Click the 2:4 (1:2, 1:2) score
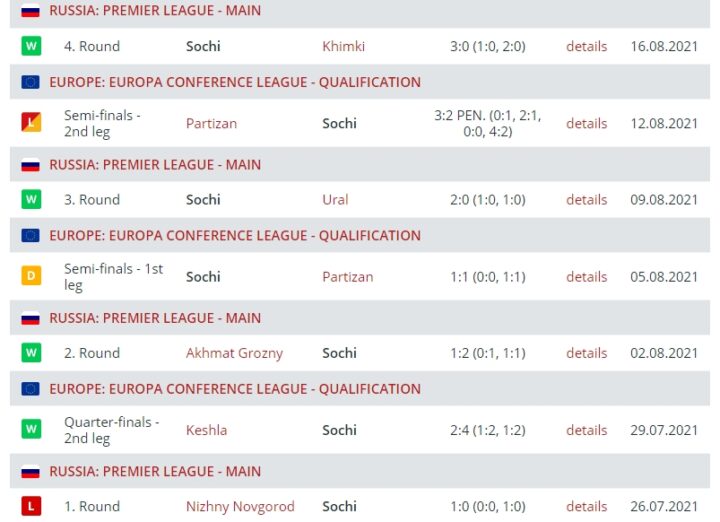 tap(487, 430)
